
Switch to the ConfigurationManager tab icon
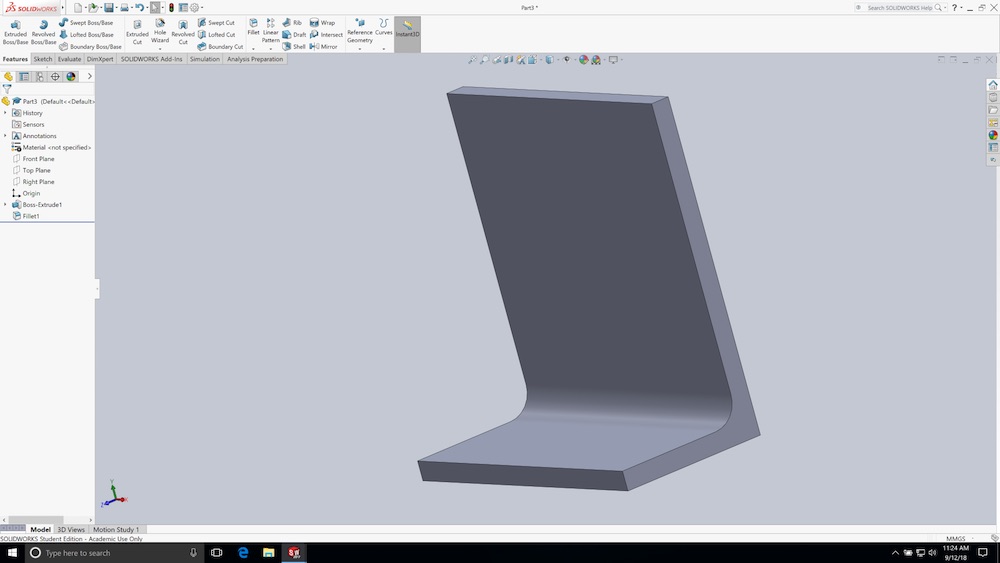[40, 77]
